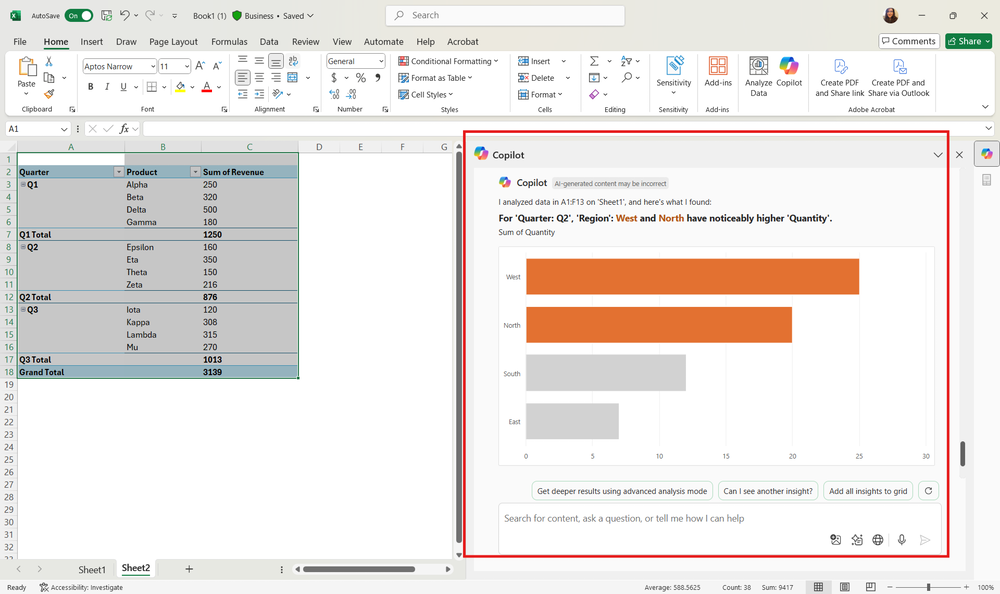
Task: Click the AutoSum sigma icon
Action: [x=594, y=61]
